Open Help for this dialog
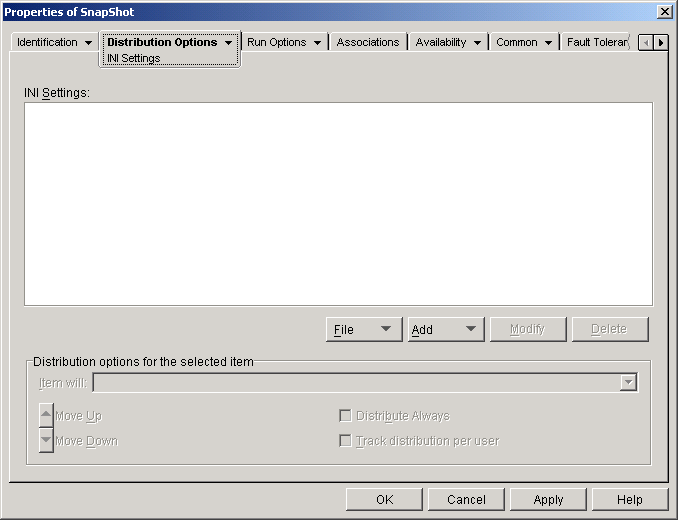The height and width of the screenshot is (520, 678). point(630,500)
